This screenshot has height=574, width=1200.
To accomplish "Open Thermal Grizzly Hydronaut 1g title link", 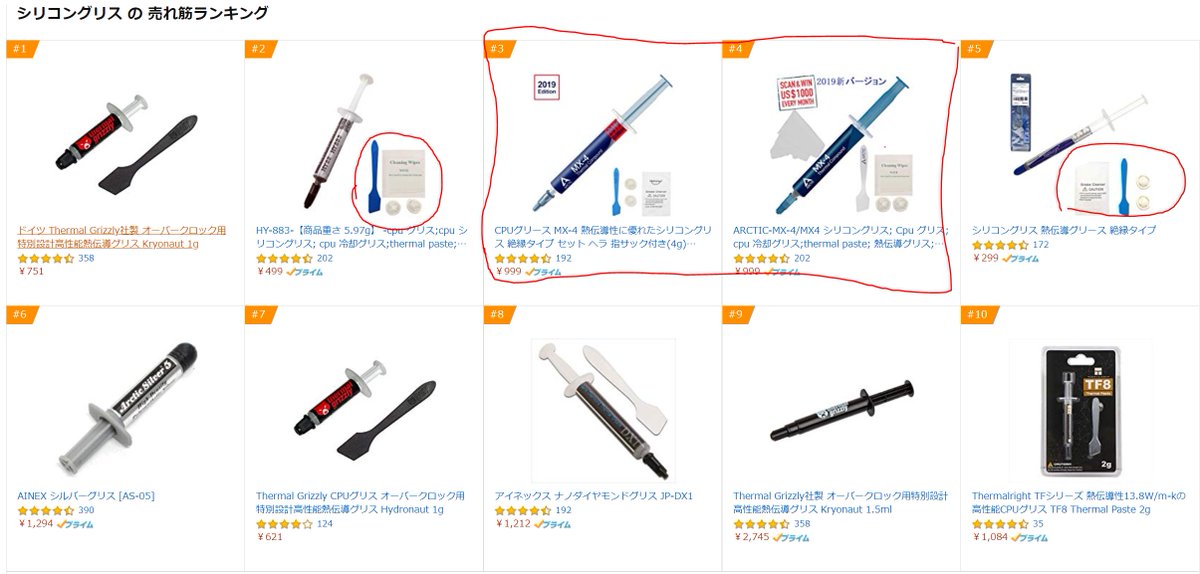I will pos(360,502).
